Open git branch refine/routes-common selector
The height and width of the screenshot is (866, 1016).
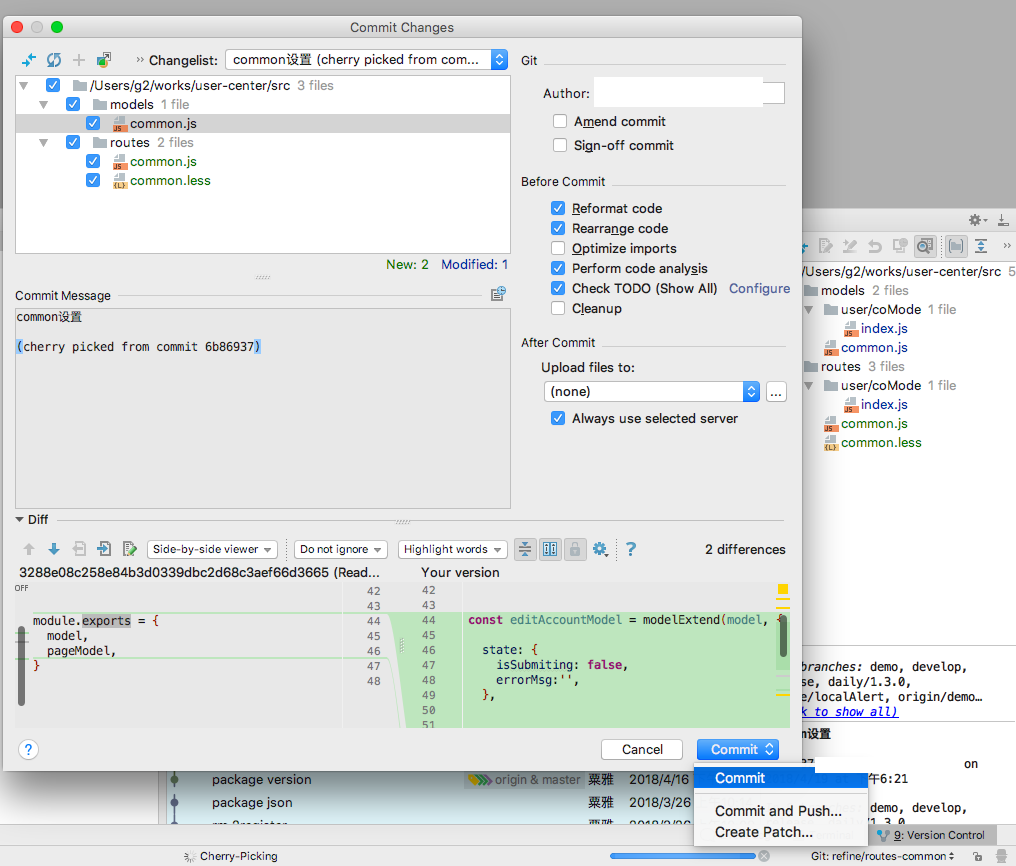click(882, 856)
